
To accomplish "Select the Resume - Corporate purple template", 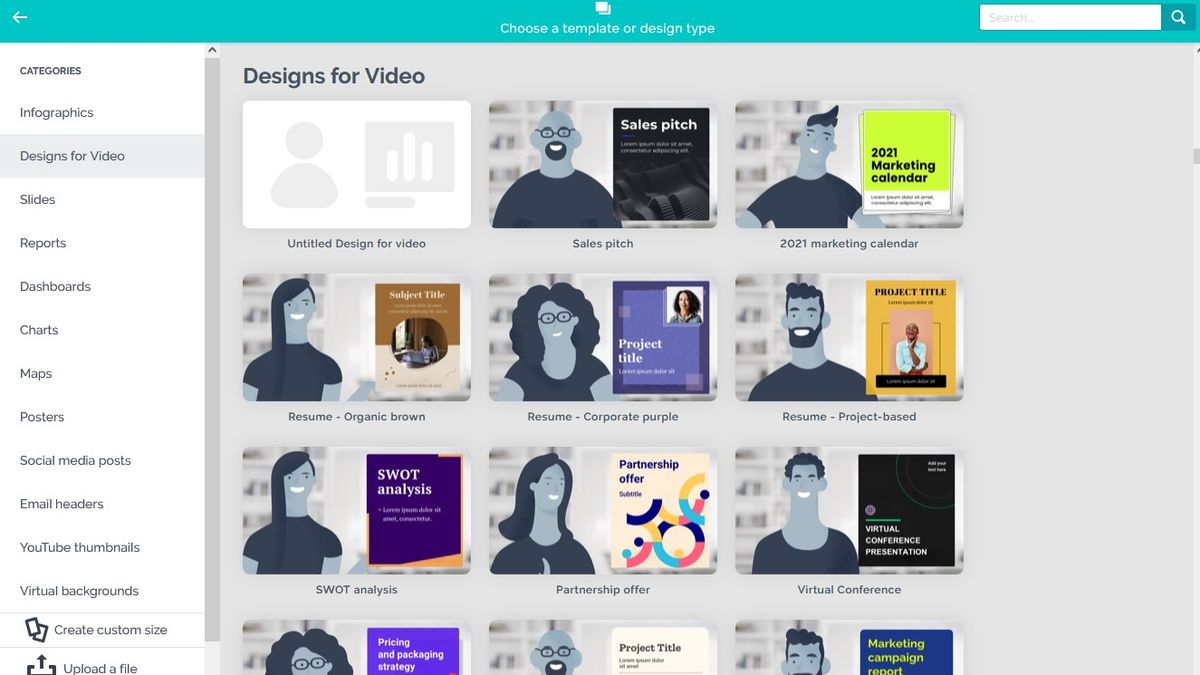I will click(x=602, y=338).
